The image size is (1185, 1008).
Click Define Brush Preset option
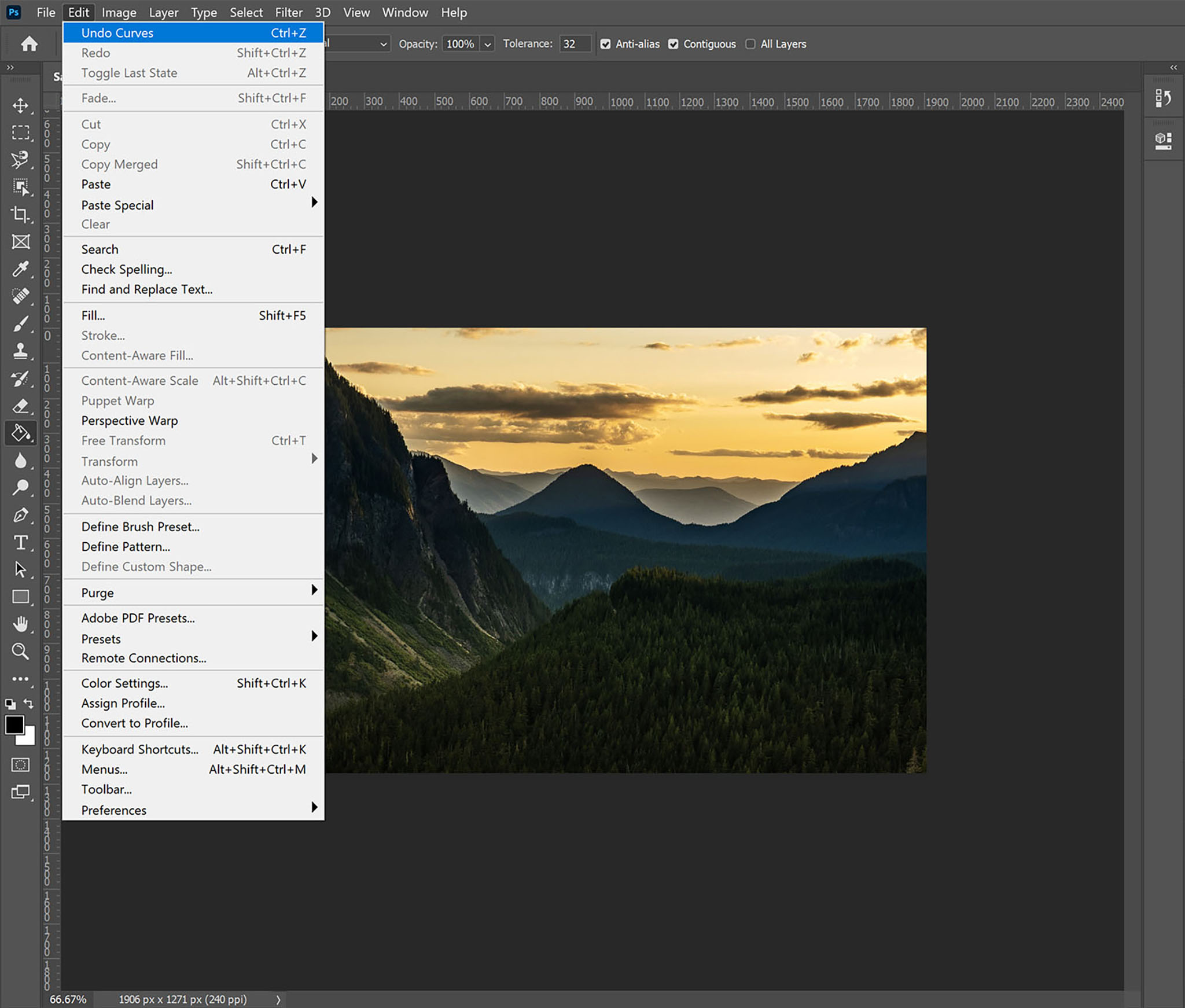pos(139,526)
